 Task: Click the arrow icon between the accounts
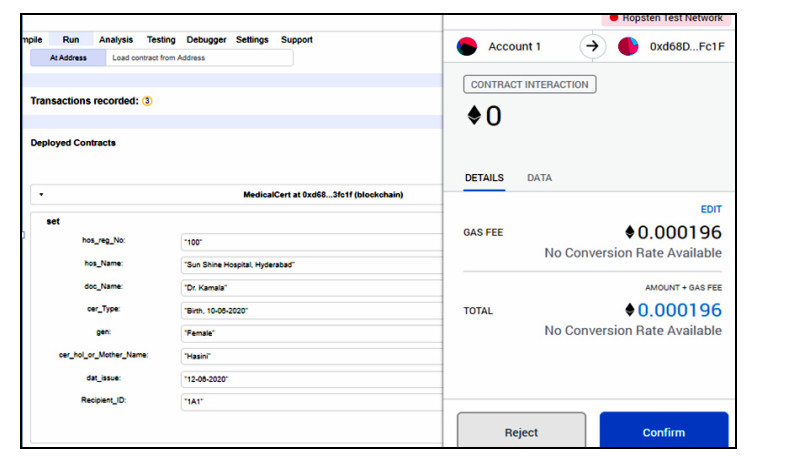tap(592, 46)
